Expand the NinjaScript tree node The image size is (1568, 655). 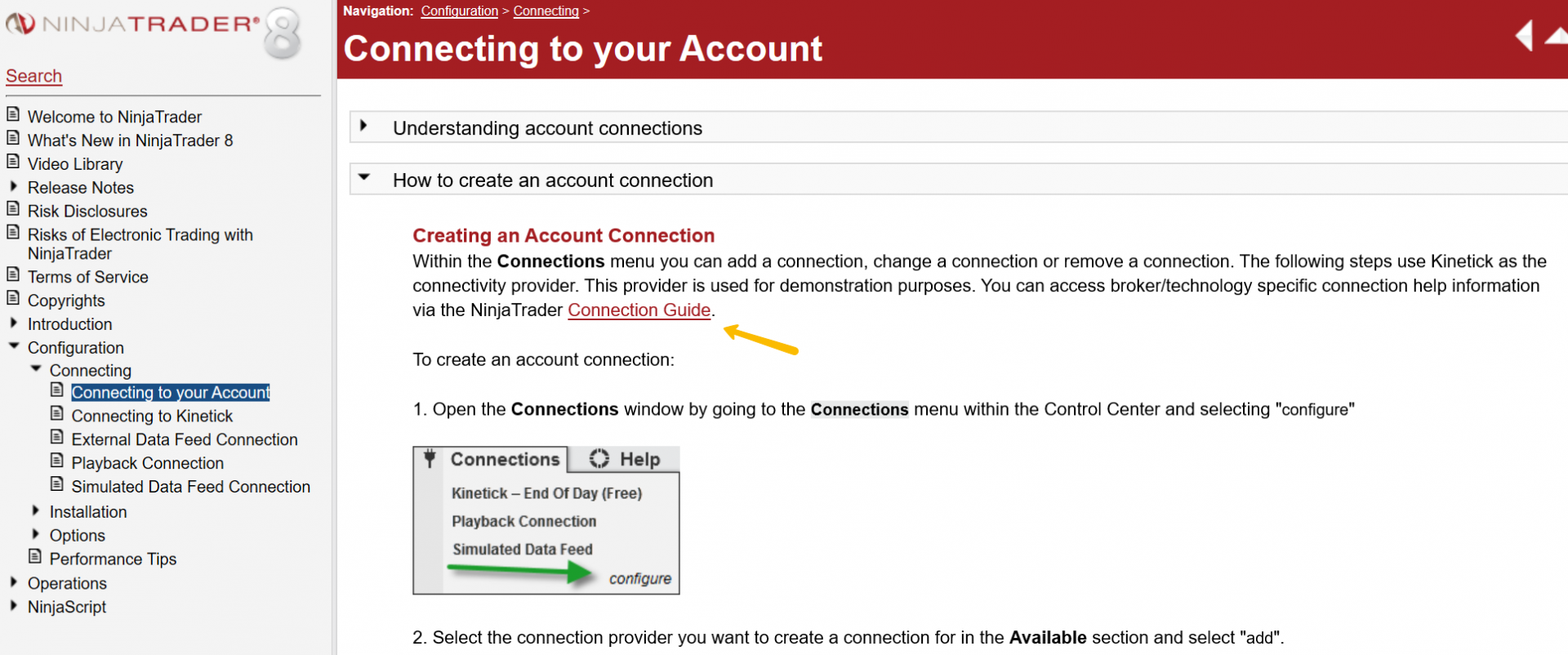coord(14,606)
